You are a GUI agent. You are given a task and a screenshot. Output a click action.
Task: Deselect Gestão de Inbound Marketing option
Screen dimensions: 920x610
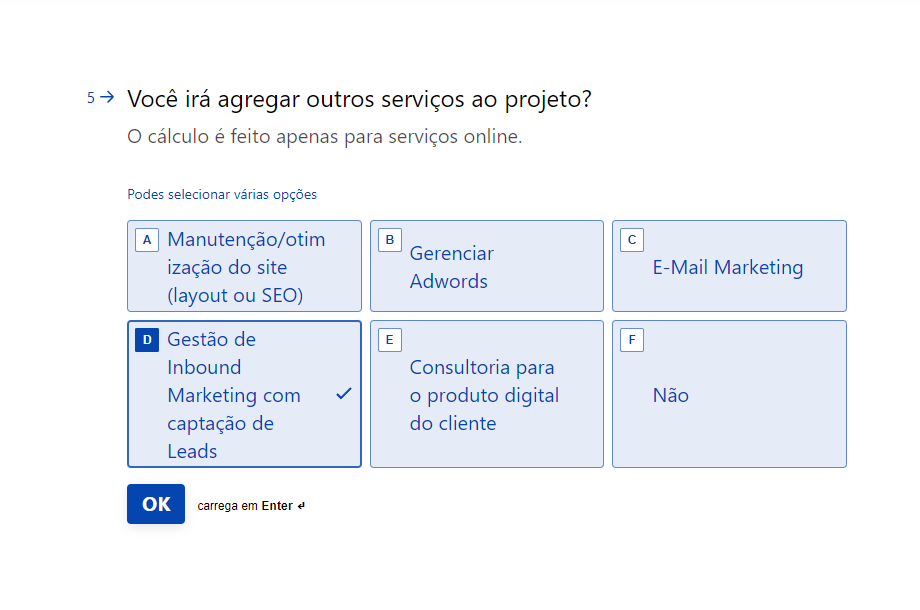tap(244, 394)
